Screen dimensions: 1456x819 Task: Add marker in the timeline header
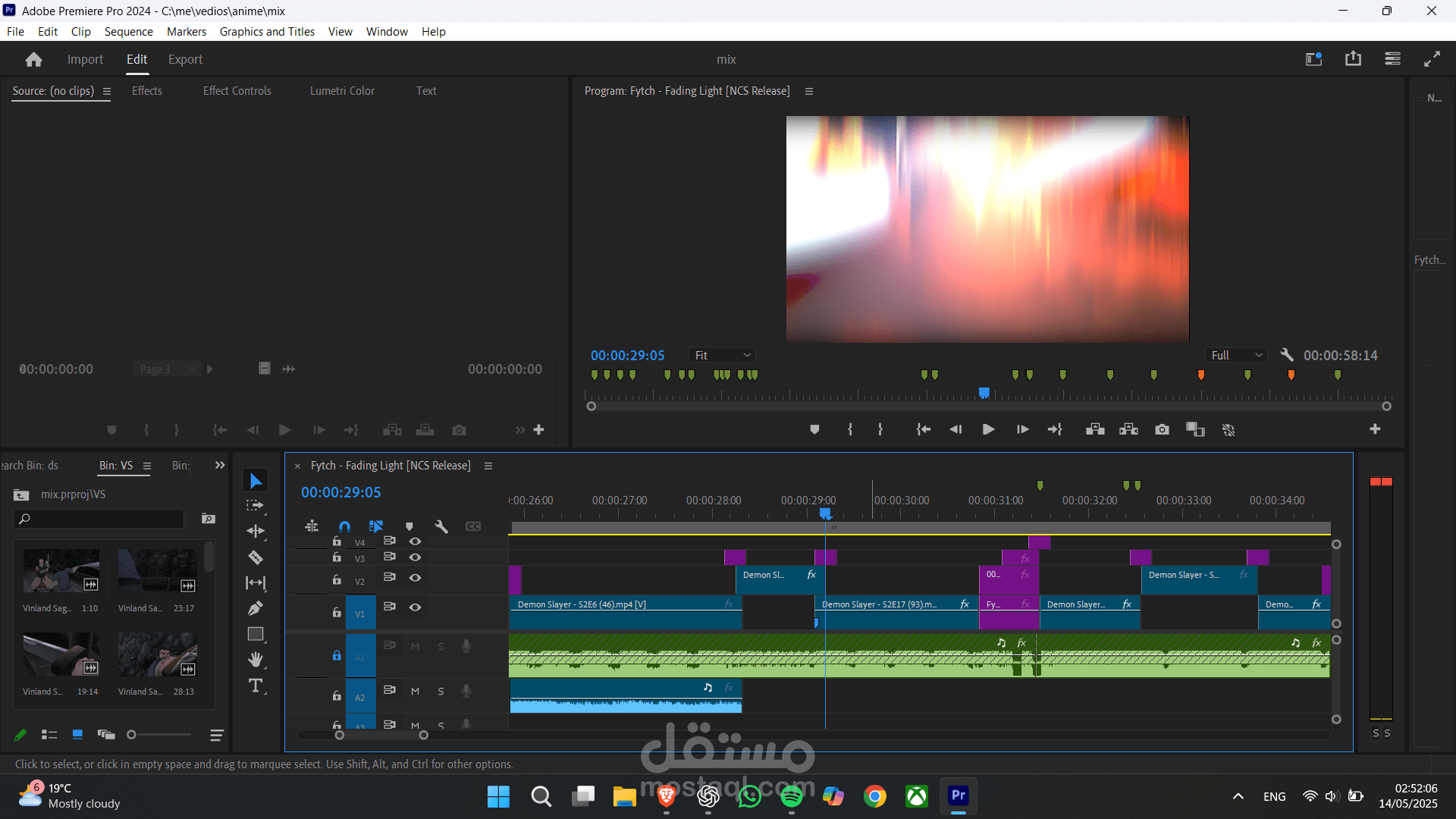pyautogui.click(x=409, y=526)
